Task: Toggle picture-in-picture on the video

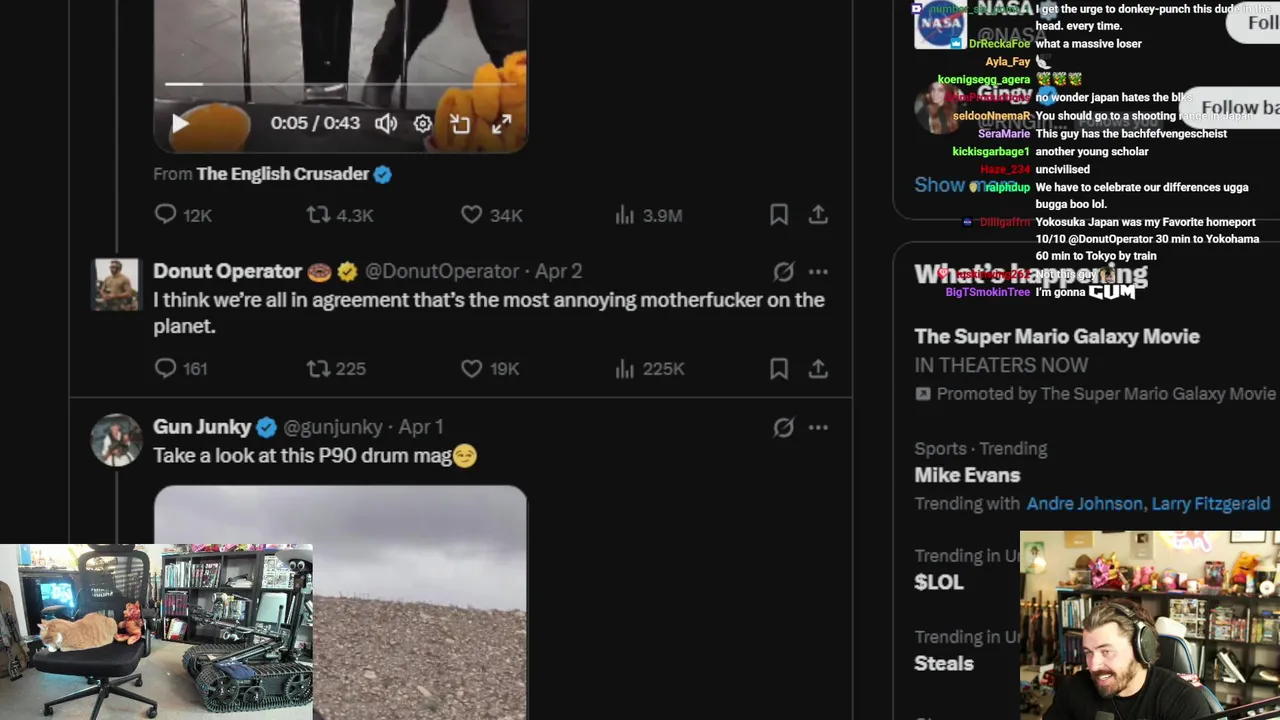Action: click(460, 124)
